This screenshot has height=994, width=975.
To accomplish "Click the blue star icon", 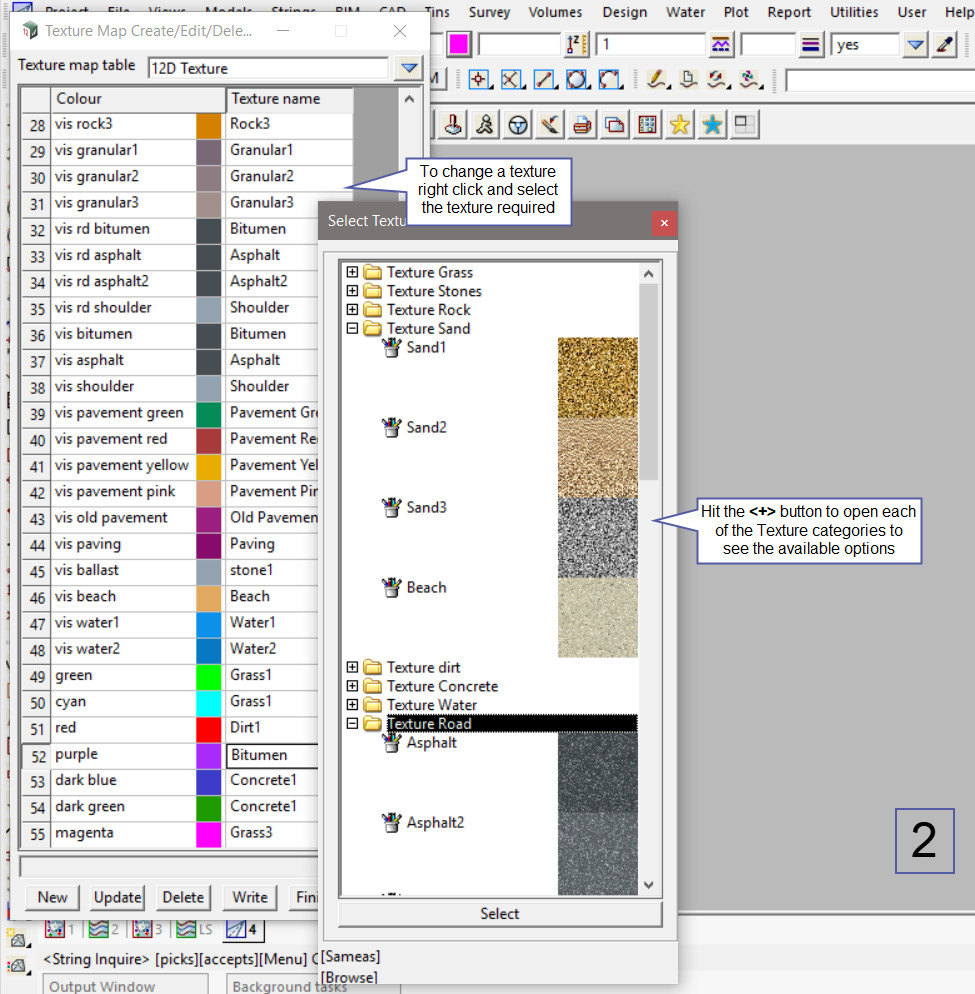I will 712,125.
